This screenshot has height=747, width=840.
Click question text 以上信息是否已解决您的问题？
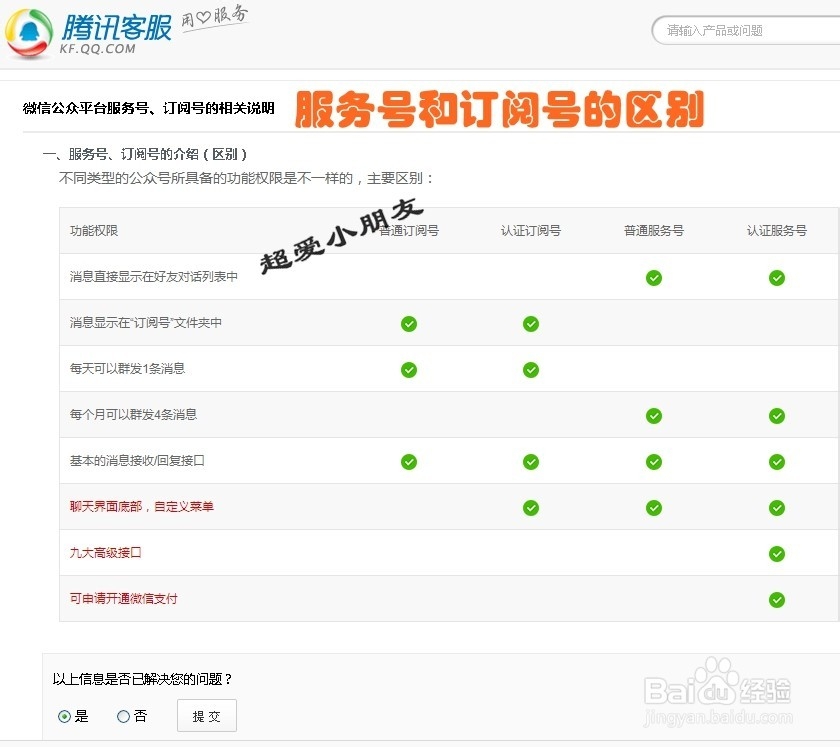tap(142, 679)
